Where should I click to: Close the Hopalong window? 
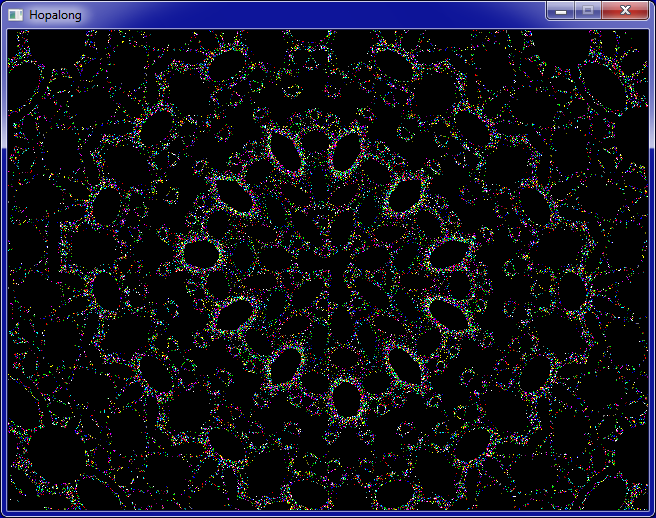[625, 10]
